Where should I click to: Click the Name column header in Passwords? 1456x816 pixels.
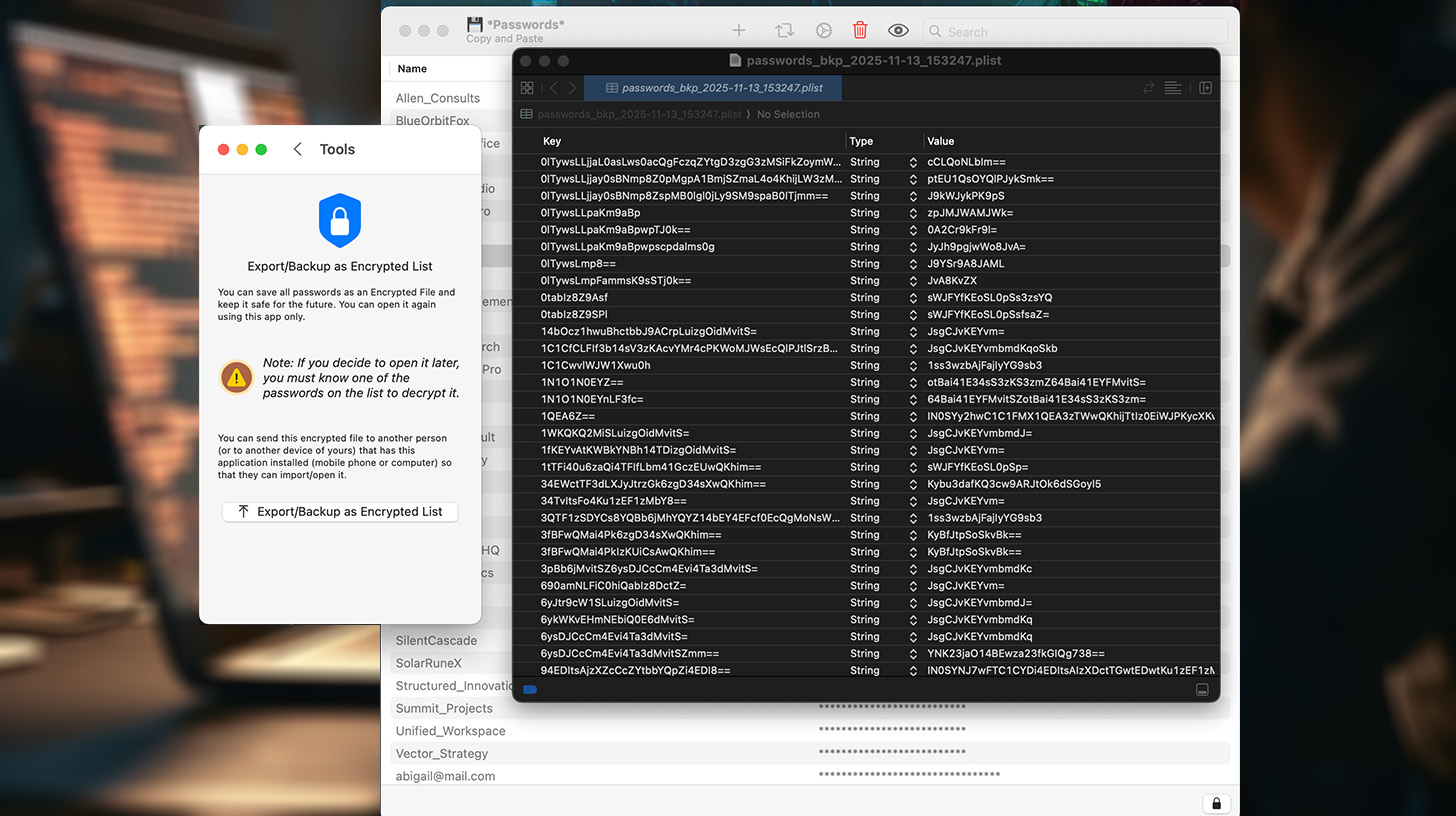[x=412, y=69]
